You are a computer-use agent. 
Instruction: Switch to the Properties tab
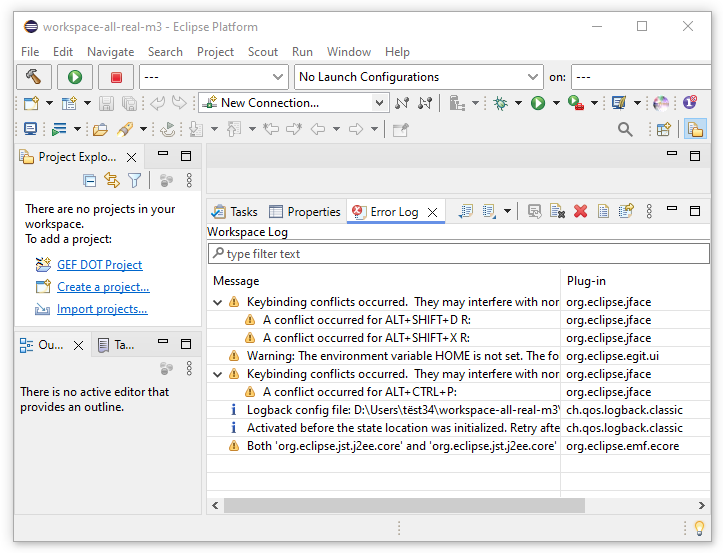305,212
